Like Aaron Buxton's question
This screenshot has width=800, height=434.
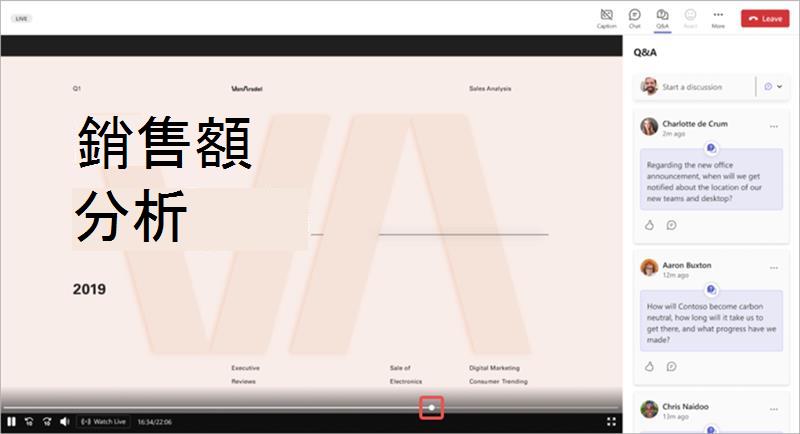(649, 366)
